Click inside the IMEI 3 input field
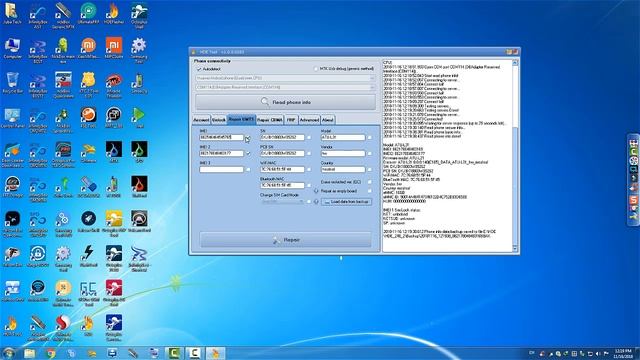This screenshot has width=640, height=360. pos(221,169)
